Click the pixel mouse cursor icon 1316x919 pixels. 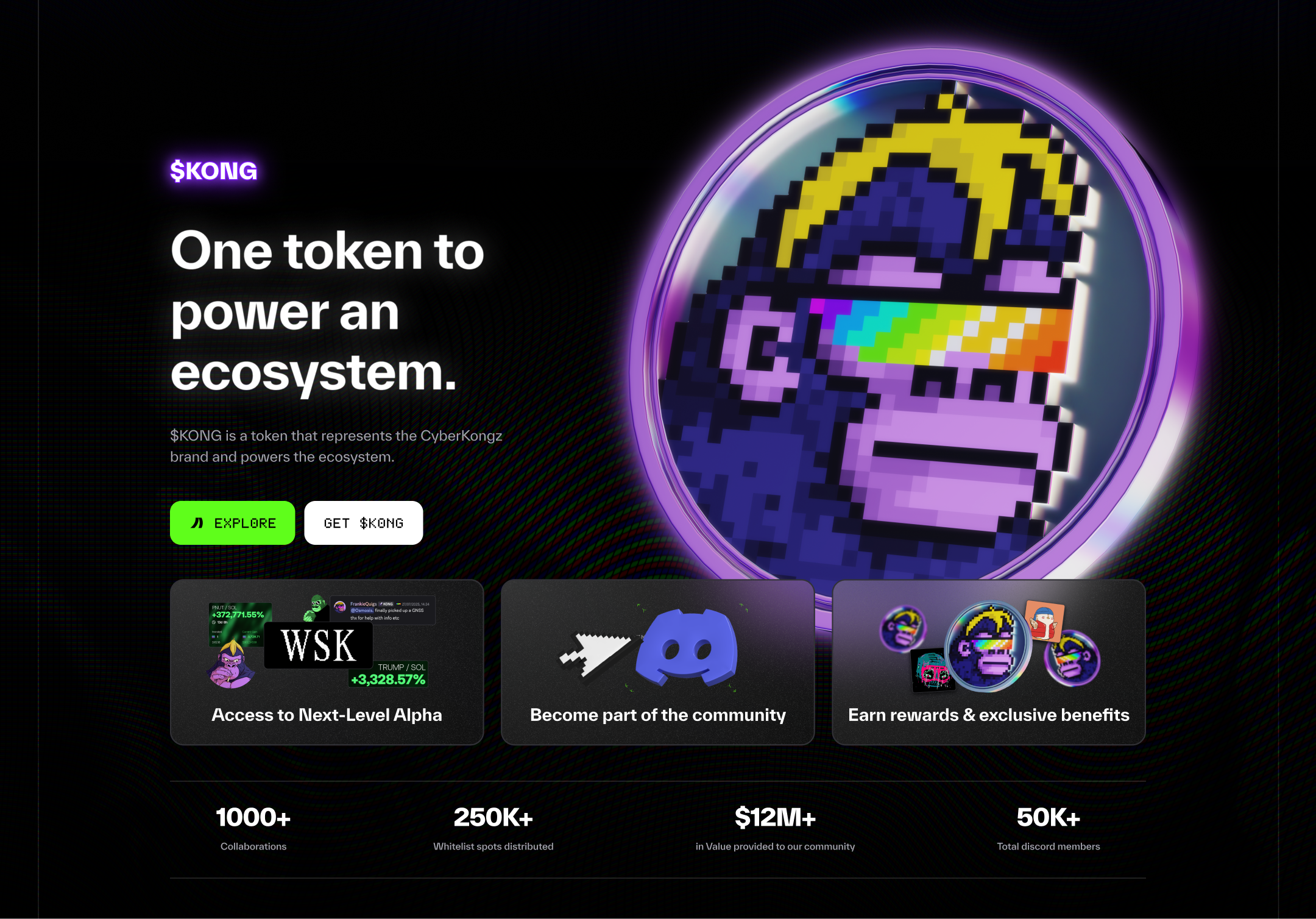pos(595,655)
